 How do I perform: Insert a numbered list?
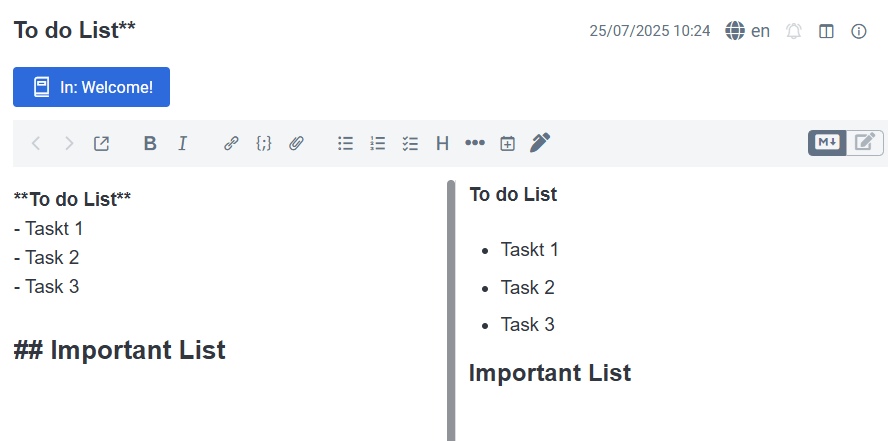pos(377,143)
